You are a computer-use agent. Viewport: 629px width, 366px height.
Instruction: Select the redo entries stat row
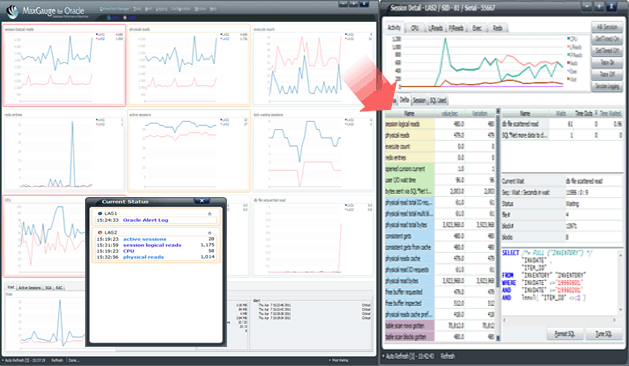[x=440, y=158]
